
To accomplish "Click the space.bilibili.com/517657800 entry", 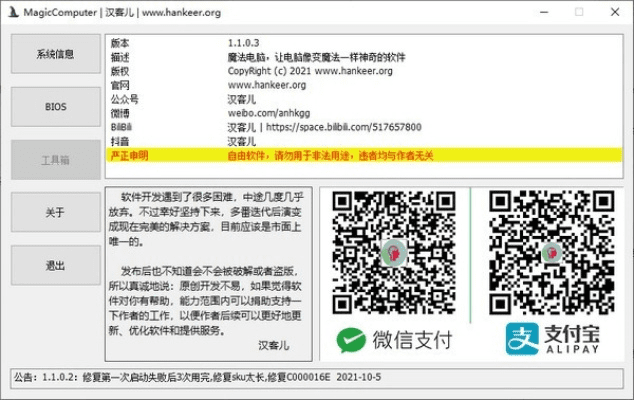I will click(x=364, y=127).
